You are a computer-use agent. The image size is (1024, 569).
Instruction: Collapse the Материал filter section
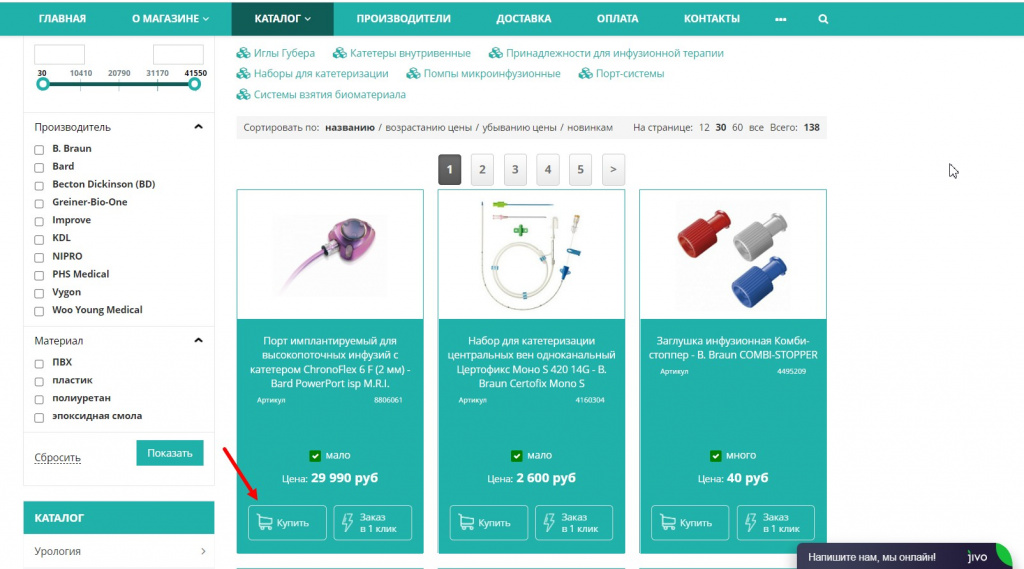tap(199, 340)
